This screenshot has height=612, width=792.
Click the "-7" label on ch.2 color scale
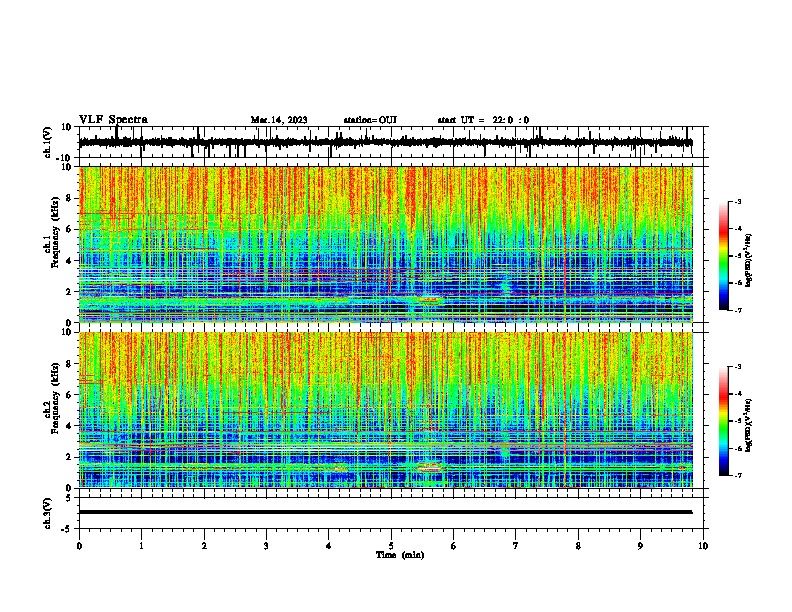737,475
